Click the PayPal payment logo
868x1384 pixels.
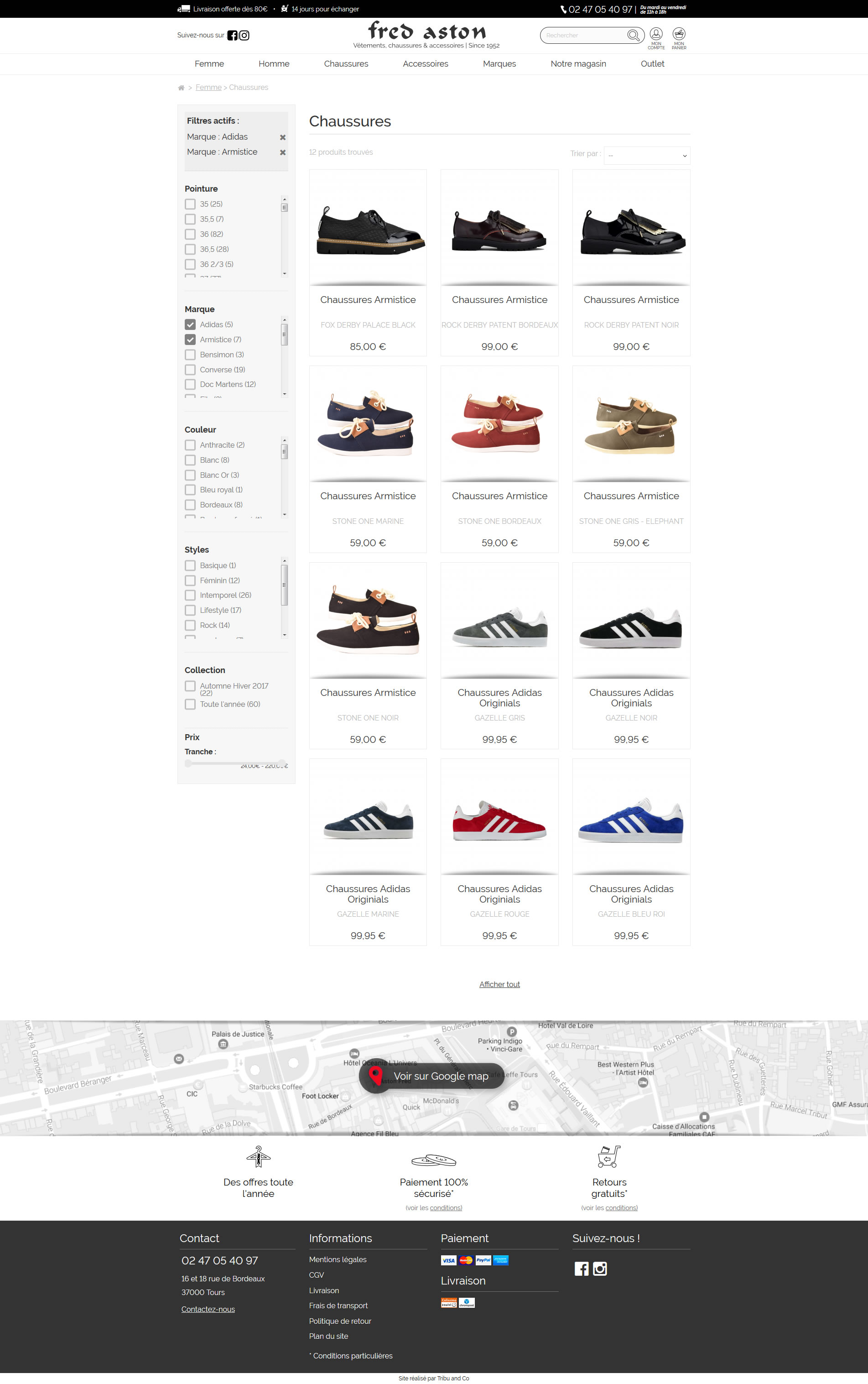coord(483,1260)
